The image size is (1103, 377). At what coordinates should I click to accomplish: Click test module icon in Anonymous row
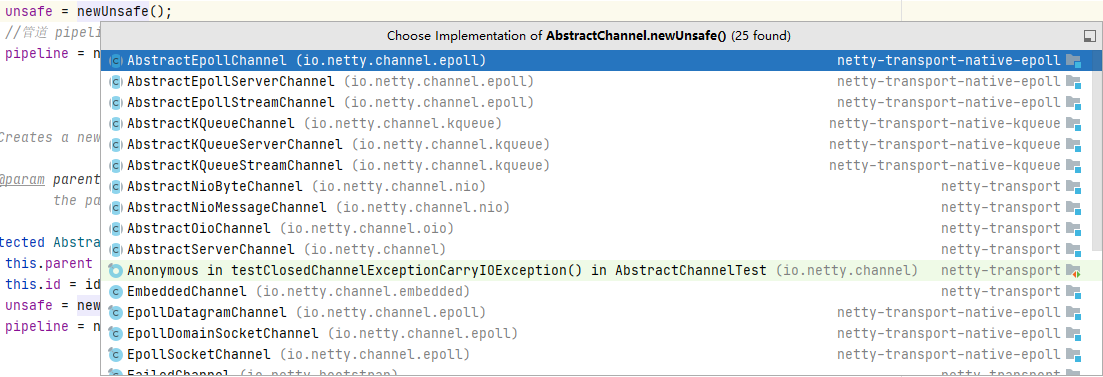(x=1073, y=271)
